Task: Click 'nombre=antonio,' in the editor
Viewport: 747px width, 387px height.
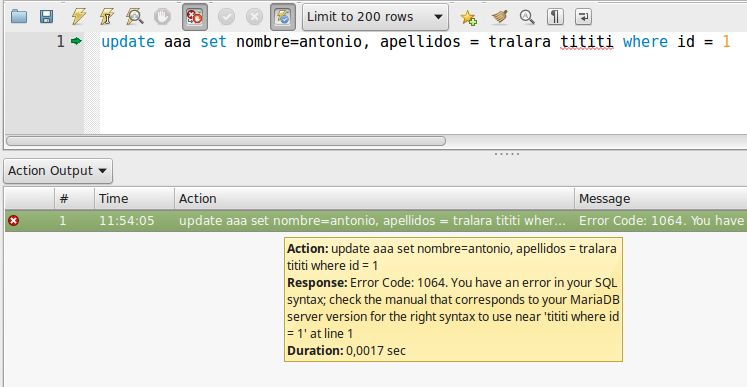Action: 303,42
